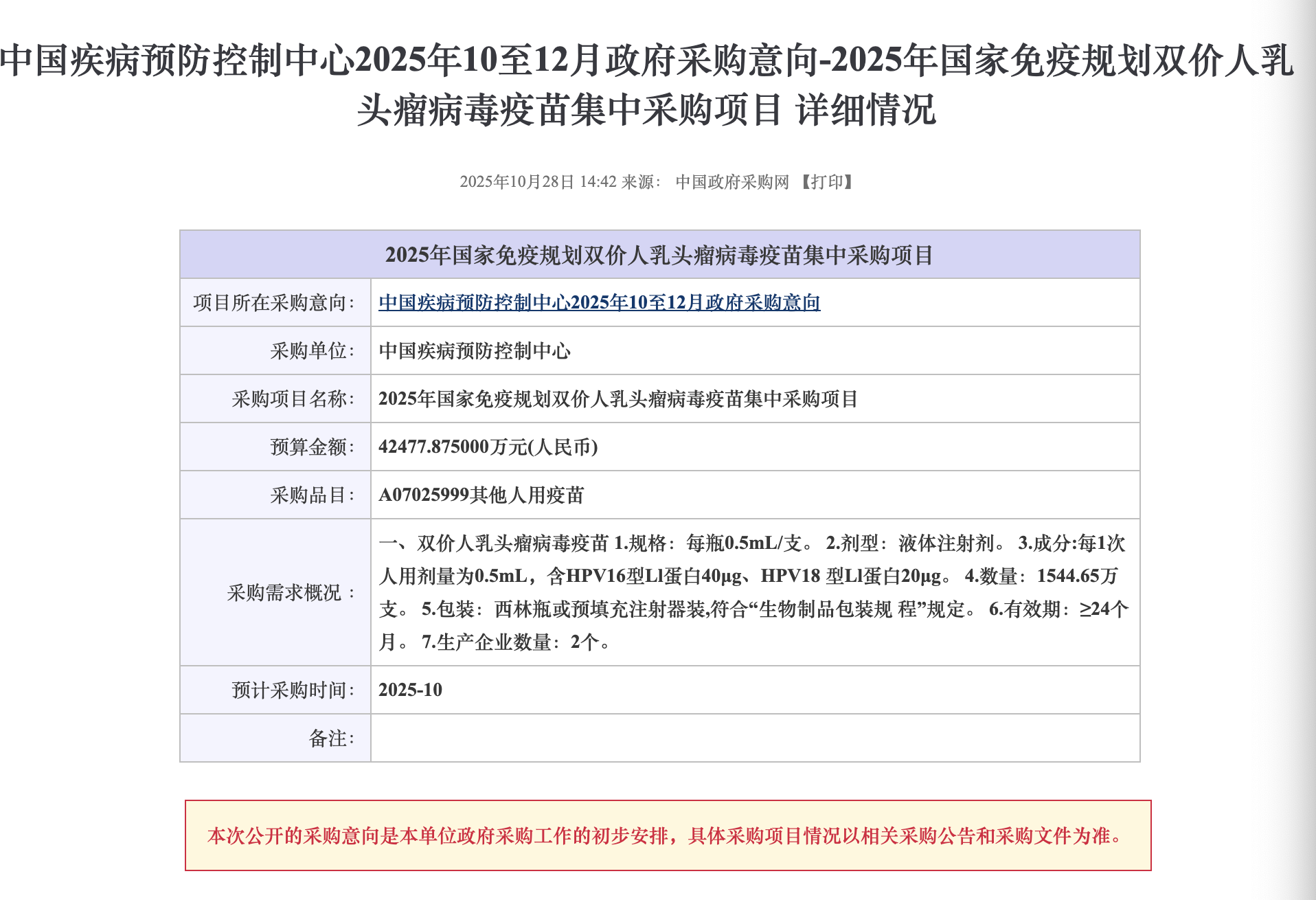Select the page main title heading

coord(656,86)
